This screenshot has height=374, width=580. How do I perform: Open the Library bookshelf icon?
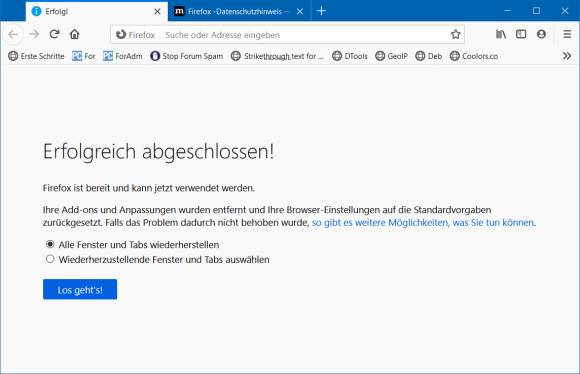[501, 34]
